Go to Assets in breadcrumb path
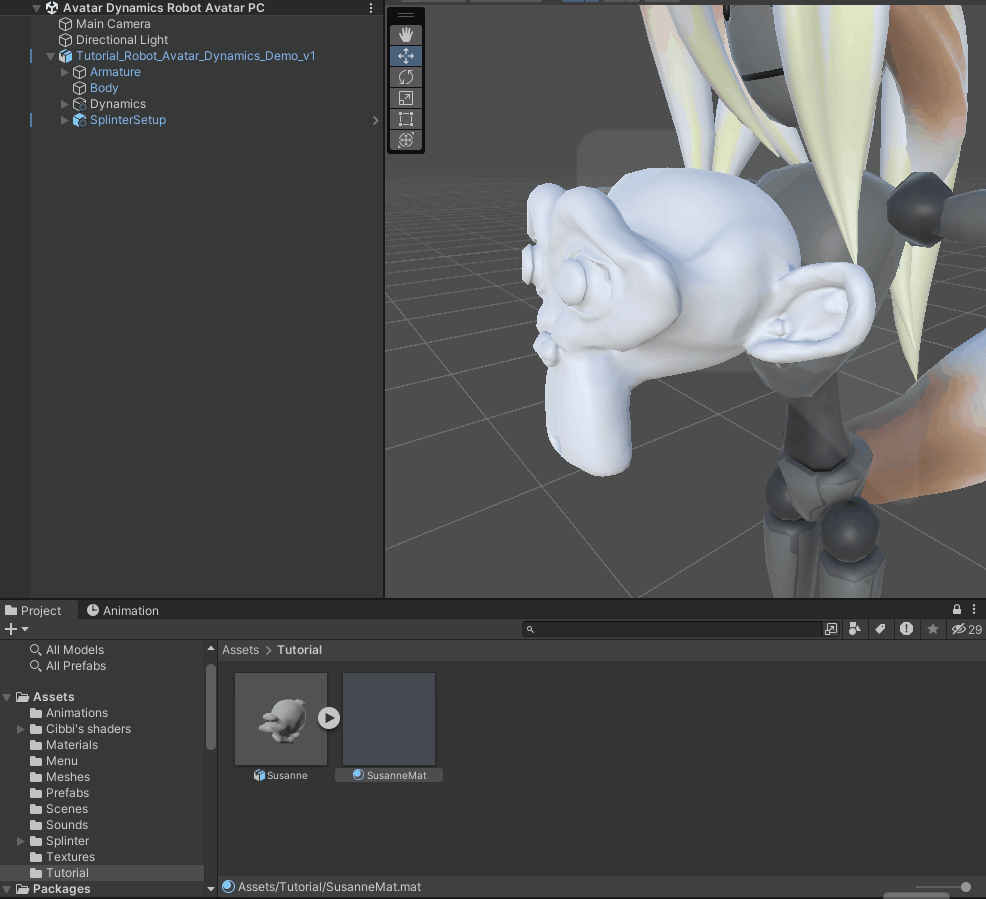 [240, 650]
